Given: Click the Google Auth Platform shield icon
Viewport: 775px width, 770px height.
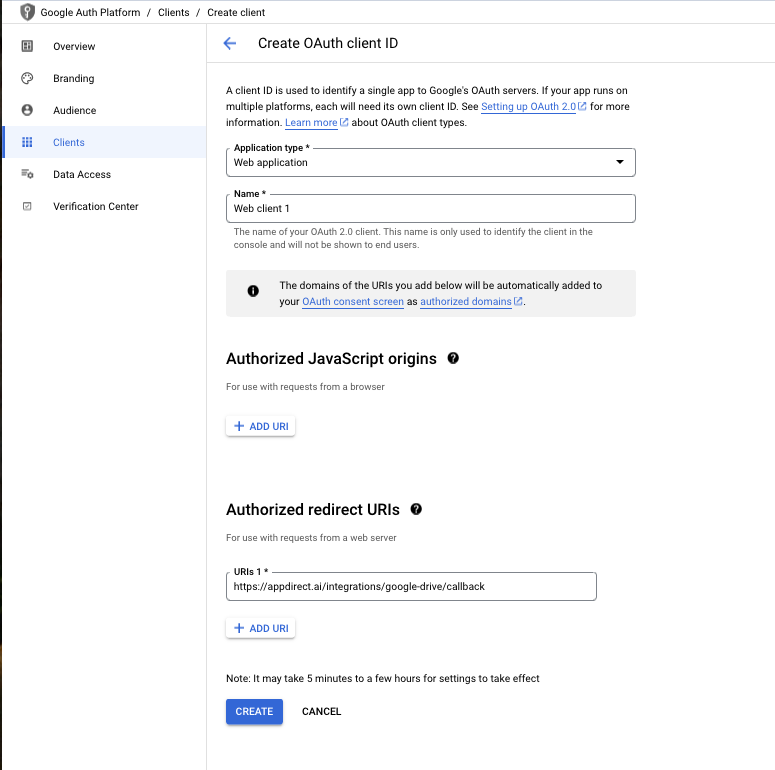Looking at the screenshot, I should tap(27, 12).
